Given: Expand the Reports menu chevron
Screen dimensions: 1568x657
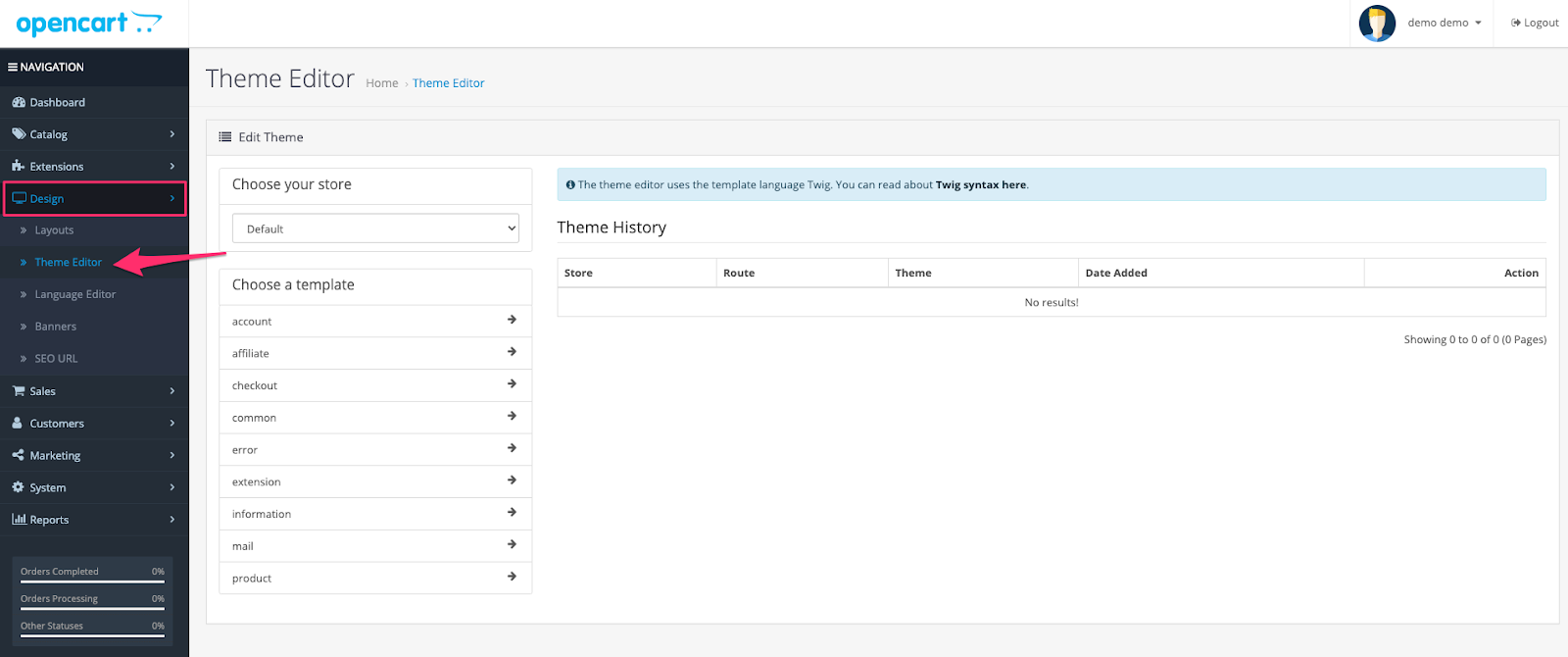Looking at the screenshot, I should click(x=171, y=520).
